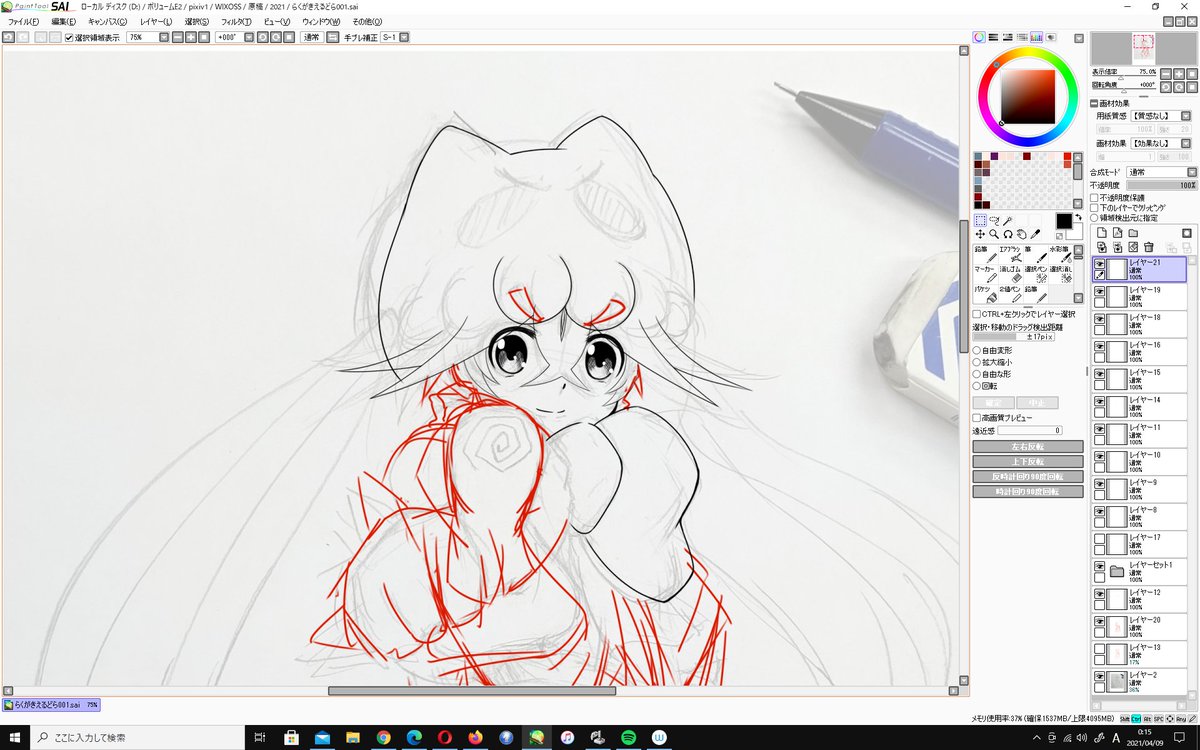This screenshot has height=750, width=1200.
Task: Choose the 消しゴム eraser tool
Action: (x=1011, y=276)
